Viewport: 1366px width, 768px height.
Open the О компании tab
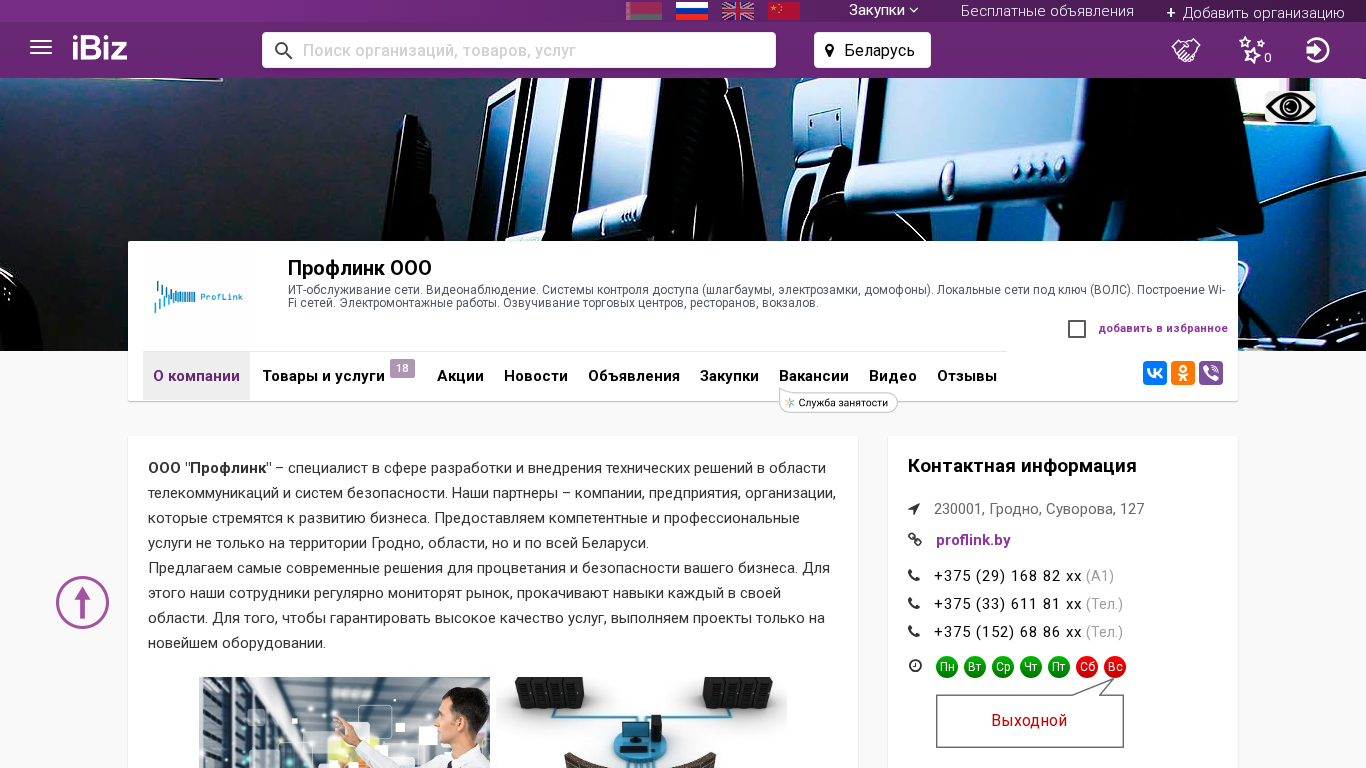pos(196,376)
